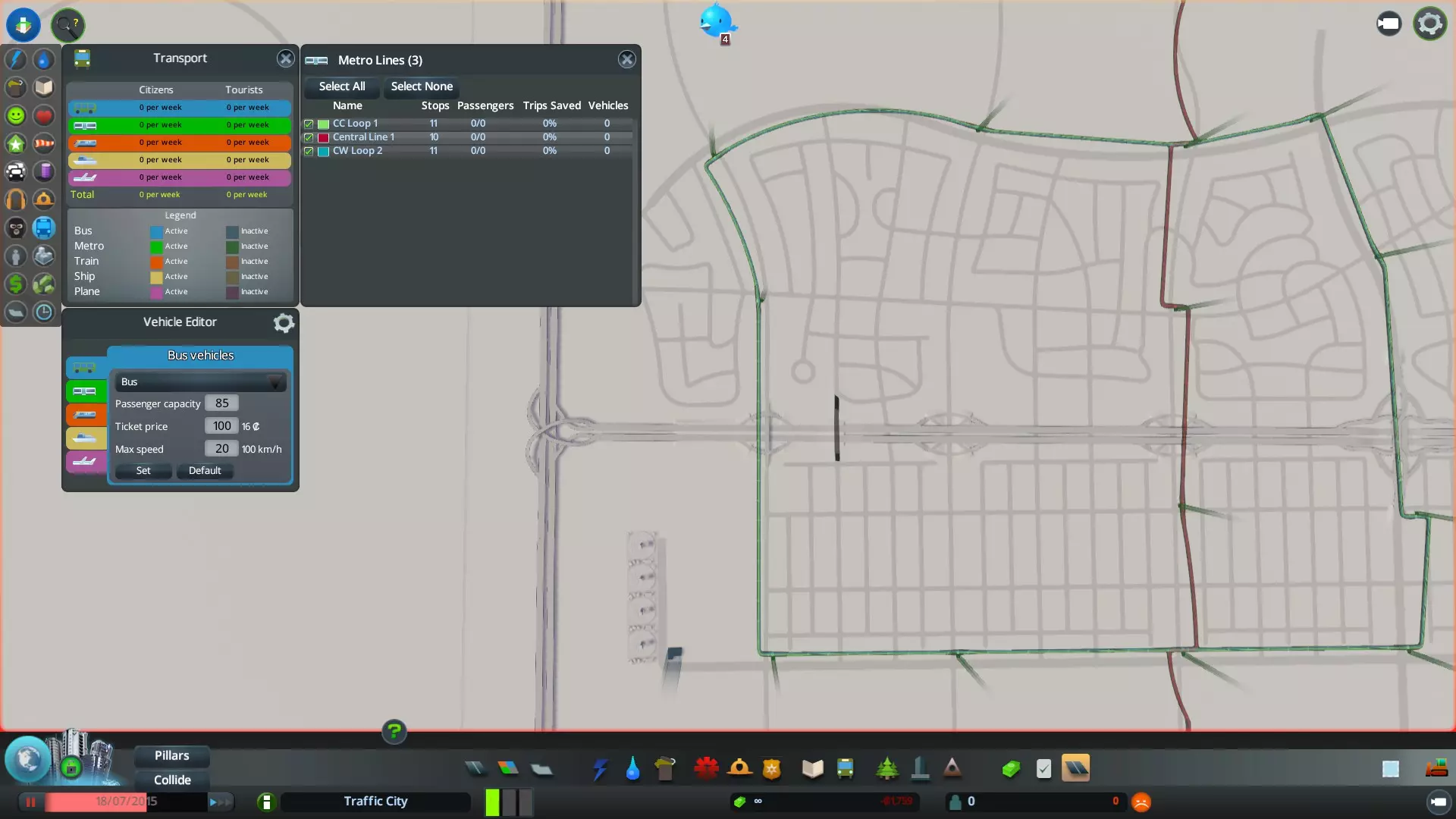Open Vehicle Editor settings gear

[x=284, y=323]
